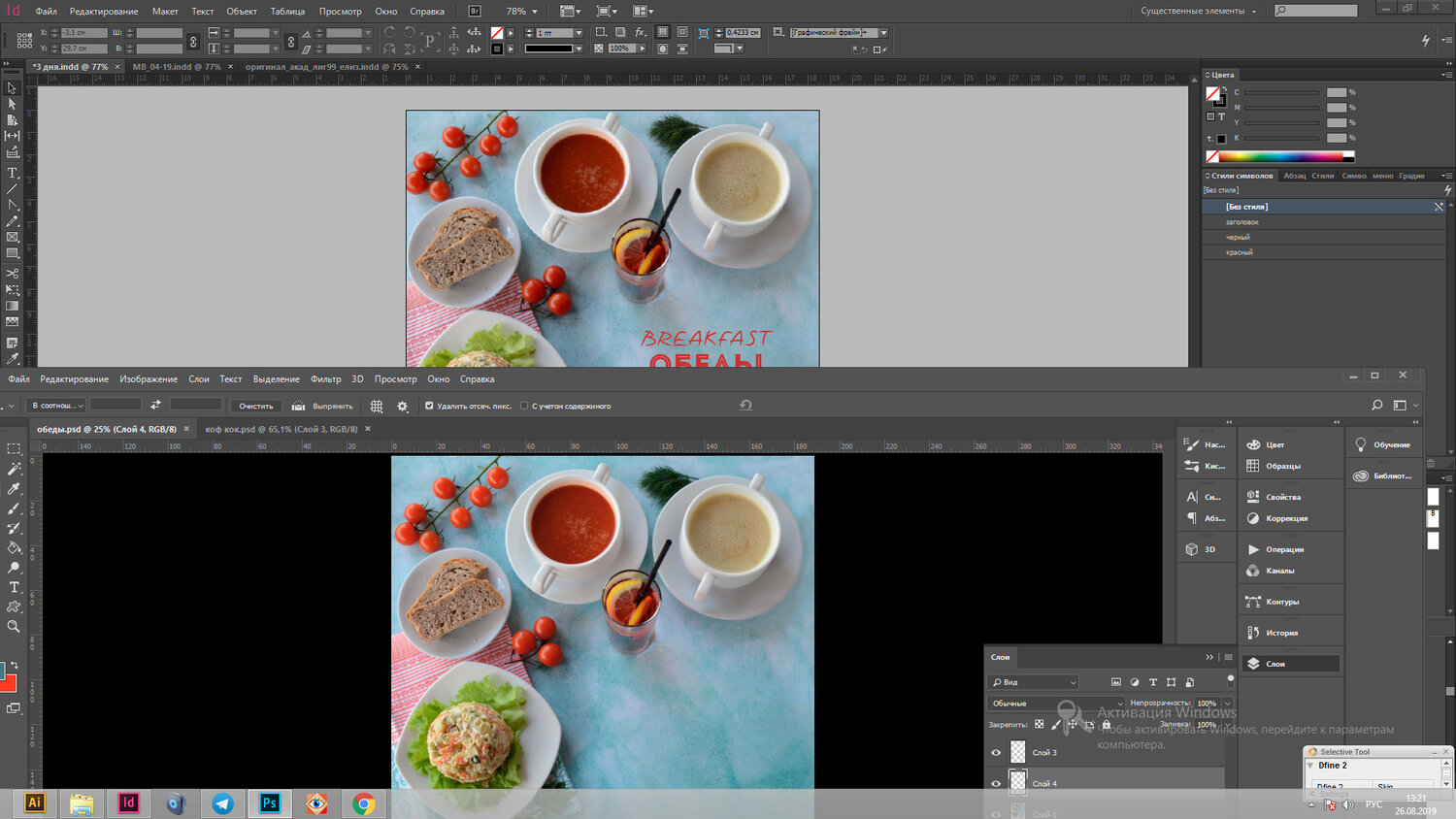Image resolution: width=1456 pixels, height=819 pixels.
Task: Hide layer Слой 3 via eye icon
Action: tap(996, 752)
